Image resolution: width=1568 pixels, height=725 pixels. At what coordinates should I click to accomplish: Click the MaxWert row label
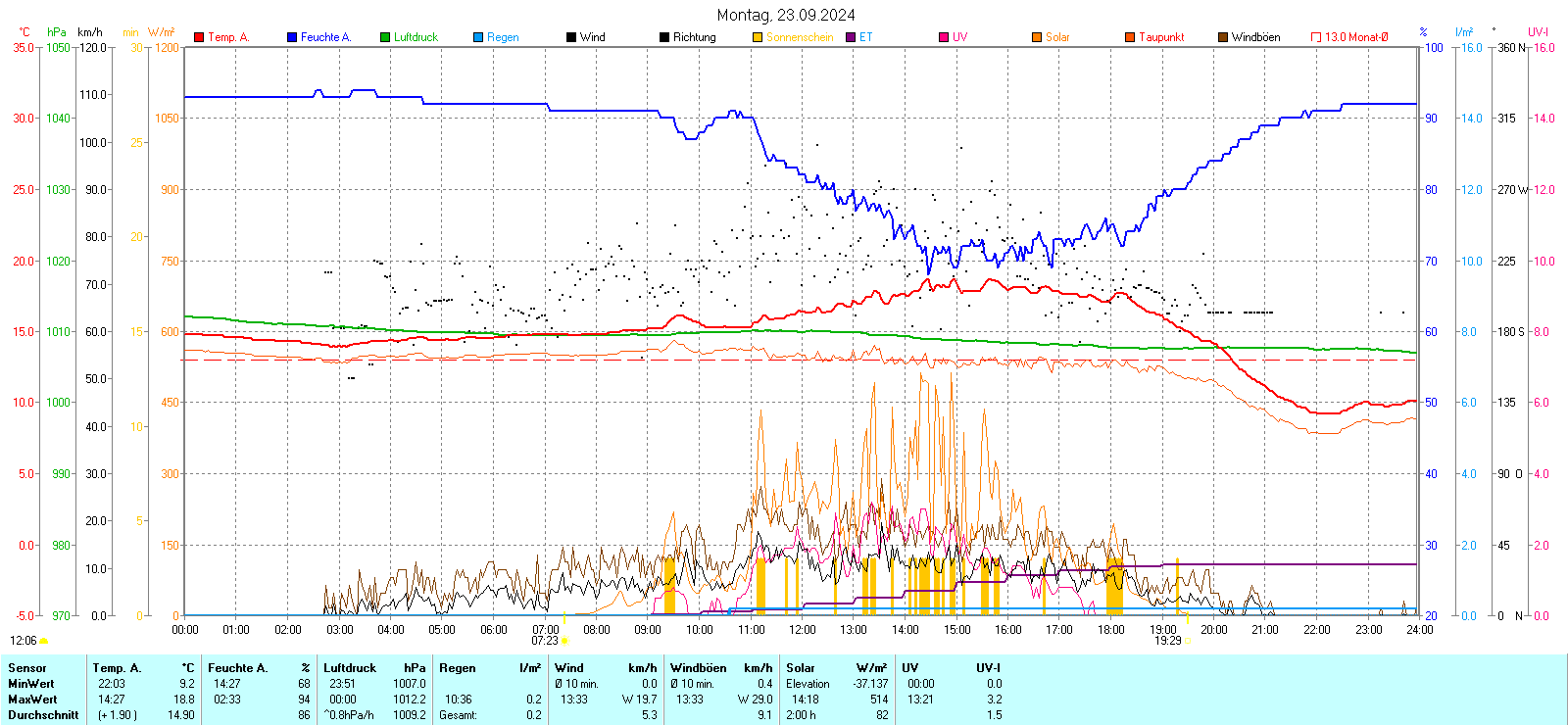point(32,700)
